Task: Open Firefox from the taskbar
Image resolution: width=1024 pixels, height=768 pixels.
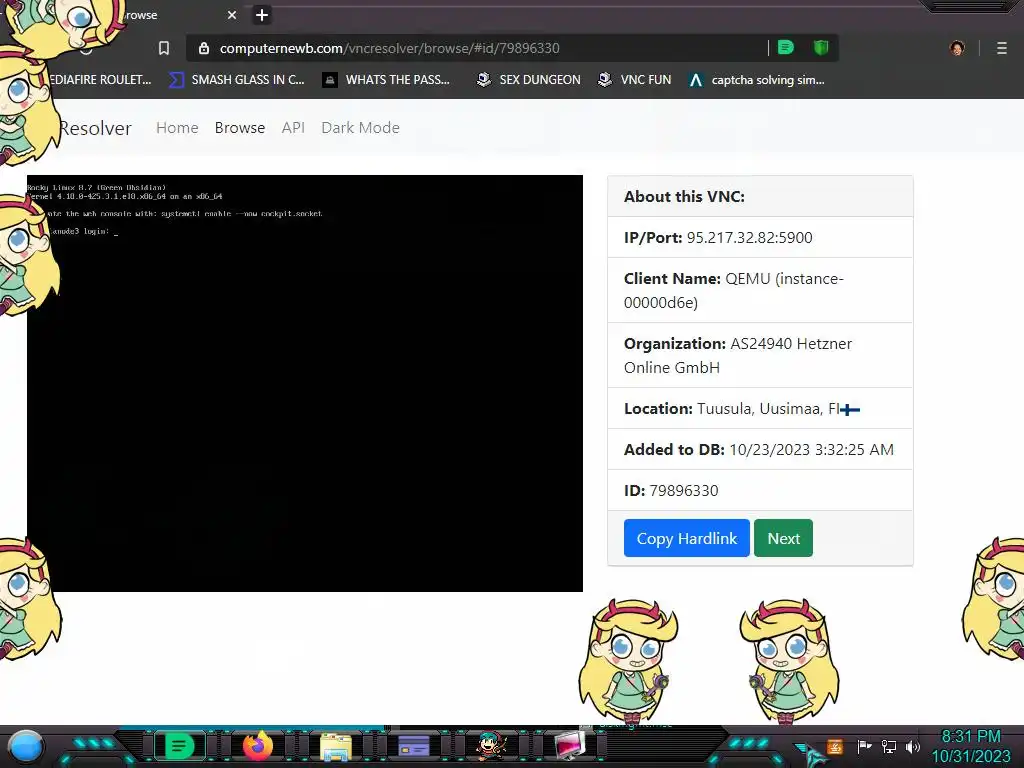Action: coord(257,746)
